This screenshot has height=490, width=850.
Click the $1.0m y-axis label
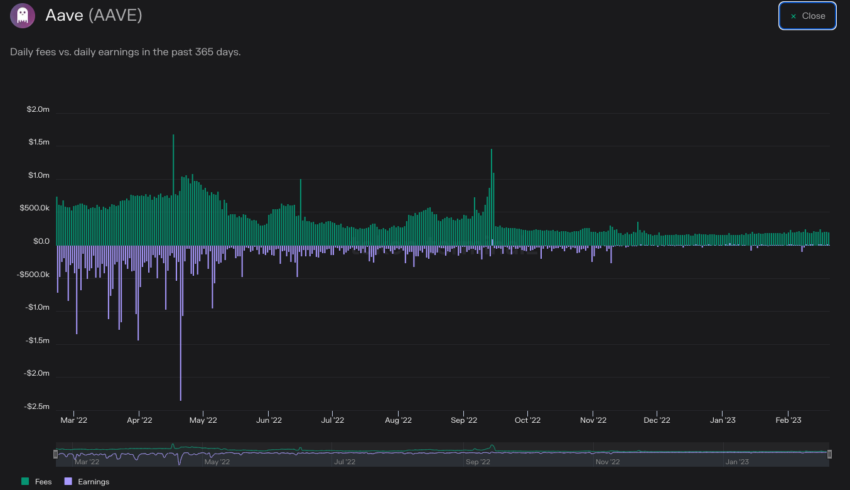click(x=38, y=175)
